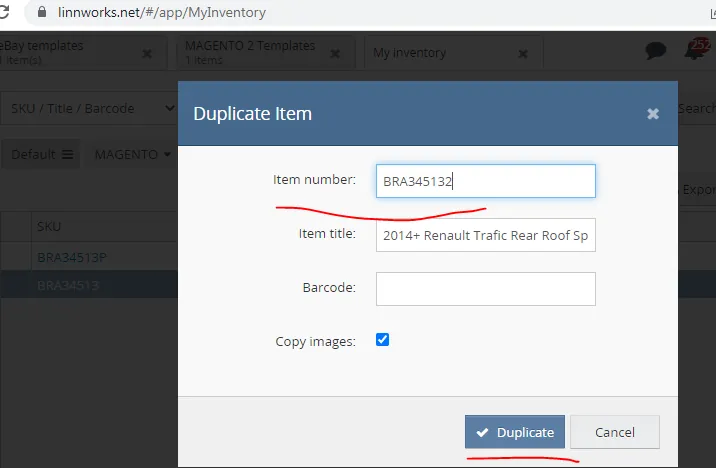This screenshot has height=468, width=716.
Task: Click the browser reload icon
Action: [x=4, y=12]
